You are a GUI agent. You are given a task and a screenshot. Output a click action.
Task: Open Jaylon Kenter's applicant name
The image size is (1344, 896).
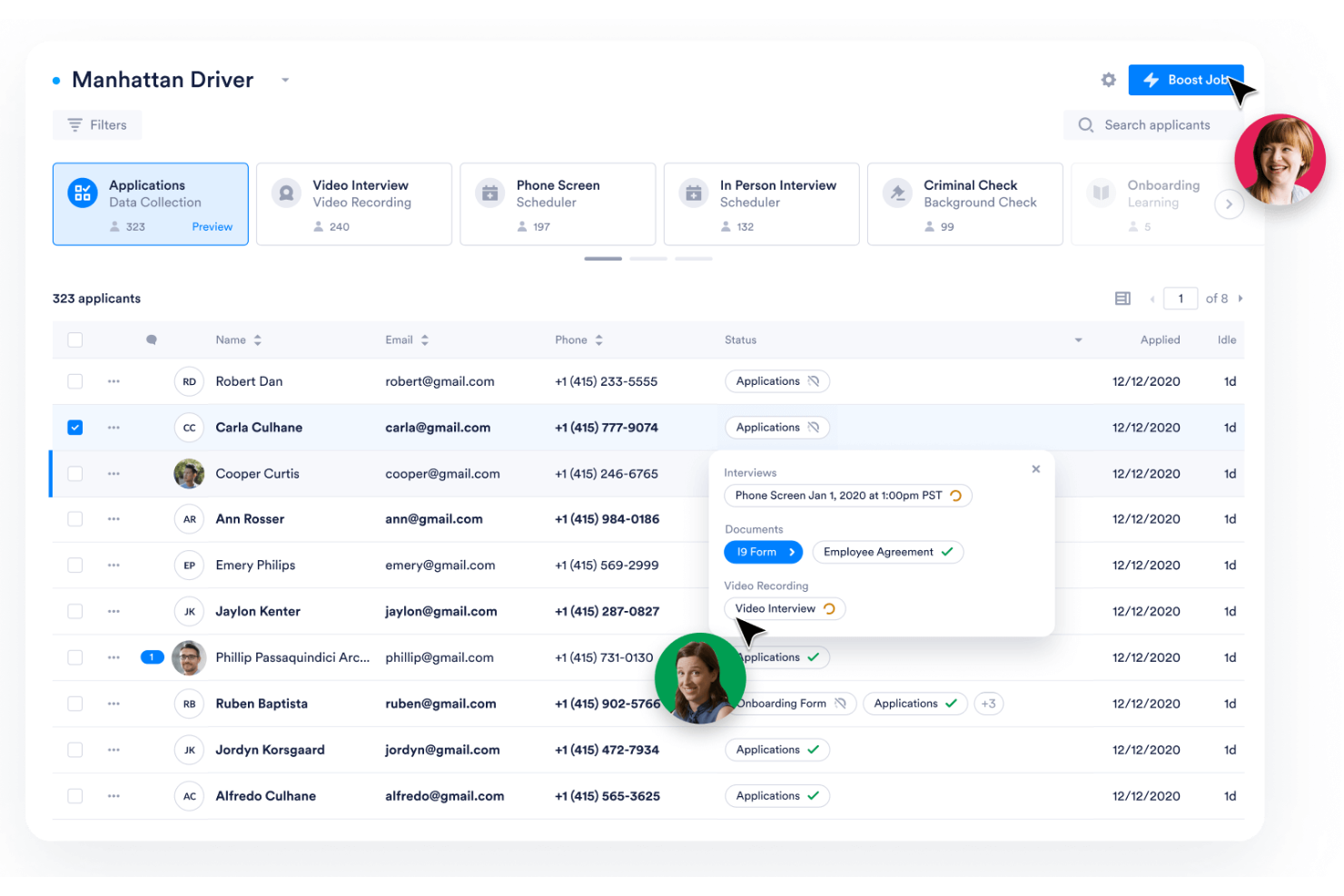258,612
